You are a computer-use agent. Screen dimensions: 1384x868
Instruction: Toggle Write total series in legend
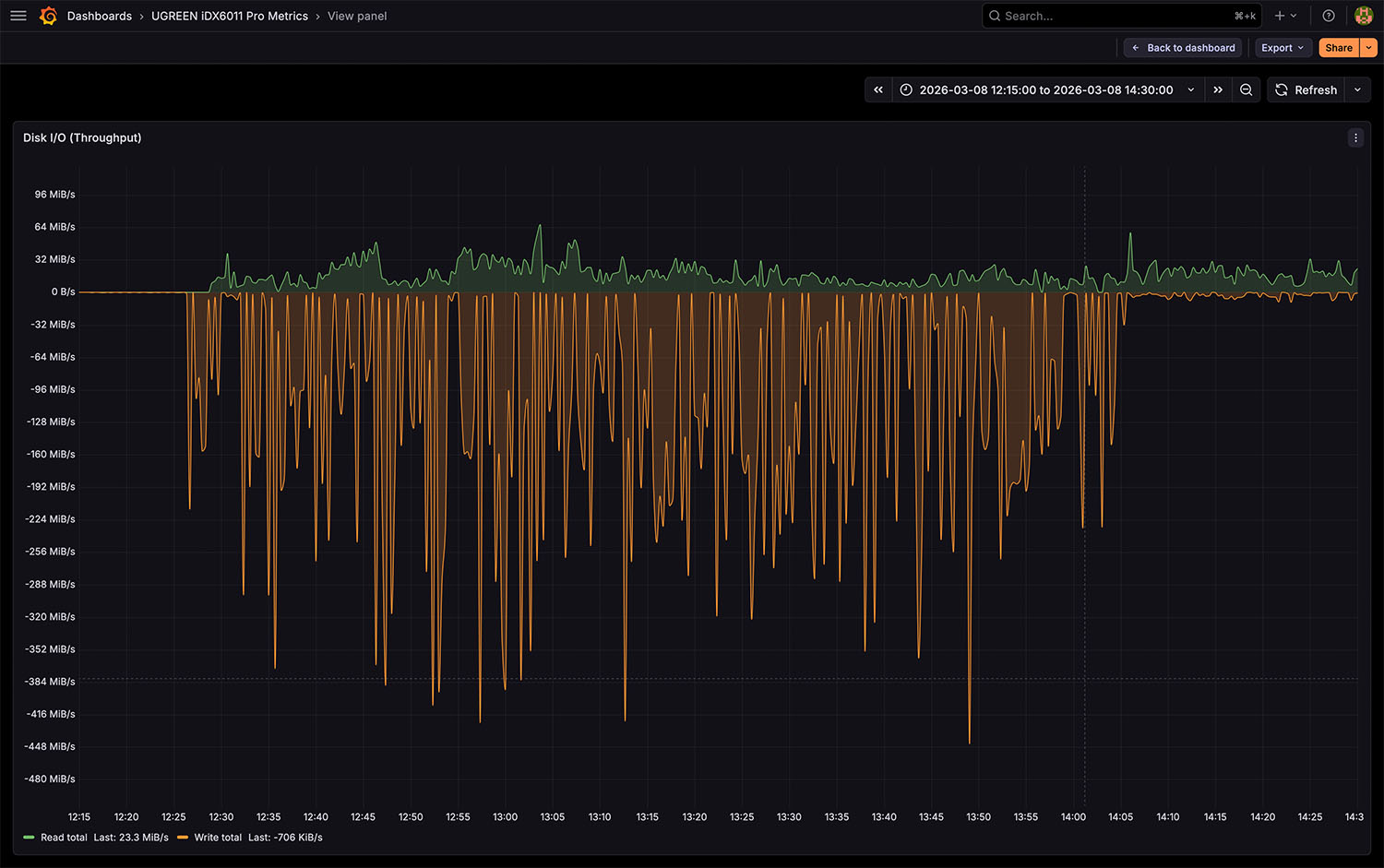pos(218,838)
